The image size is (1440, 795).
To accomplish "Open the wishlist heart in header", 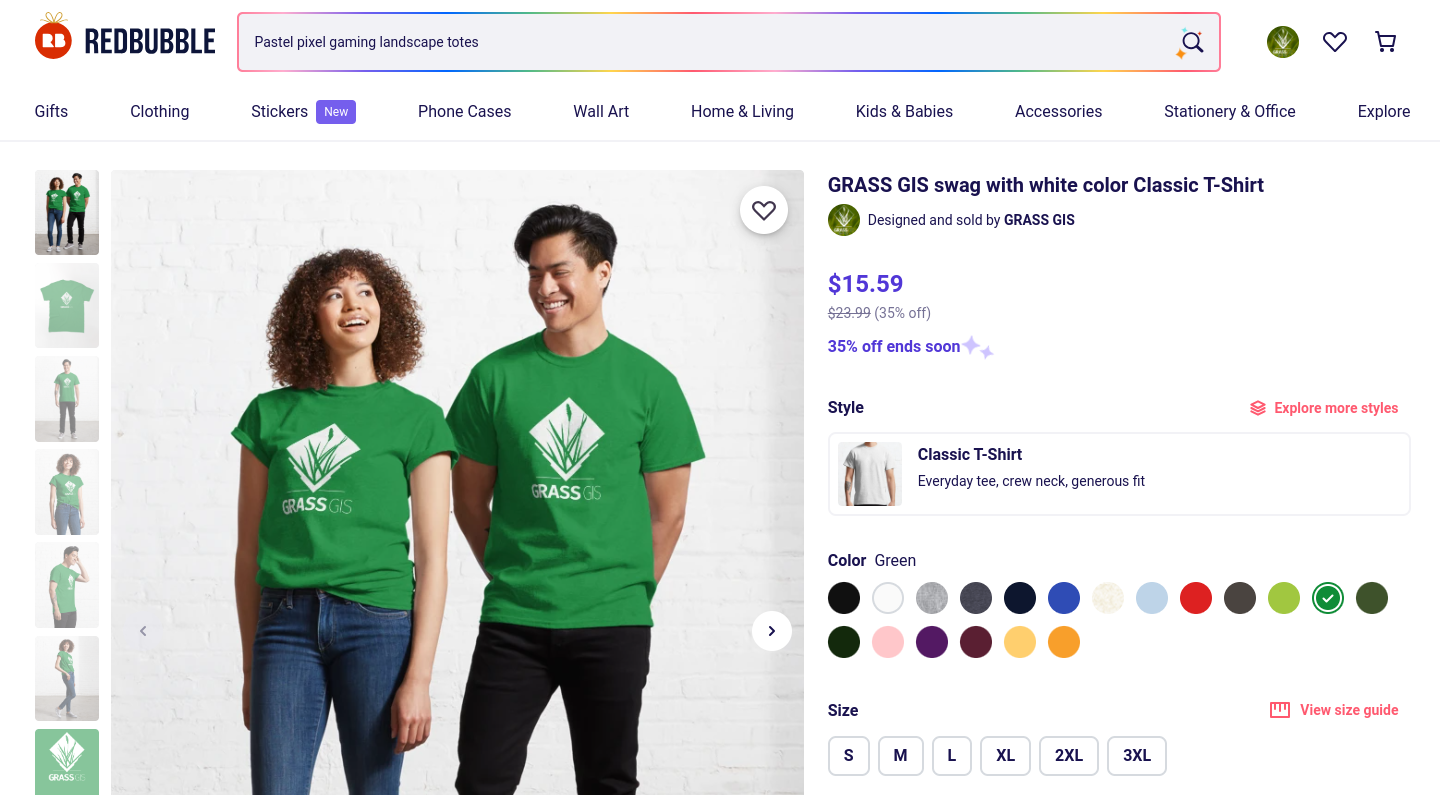I will click(x=1334, y=42).
